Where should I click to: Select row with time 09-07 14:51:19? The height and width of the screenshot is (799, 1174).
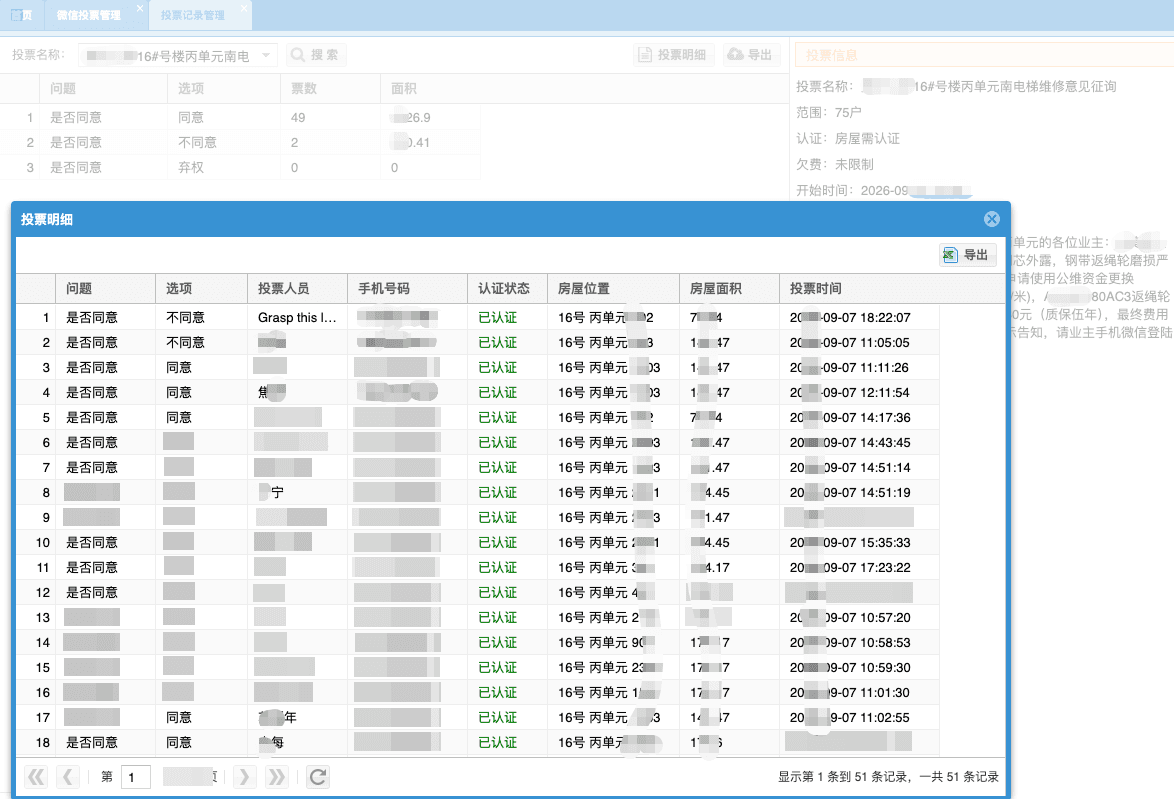(478, 493)
